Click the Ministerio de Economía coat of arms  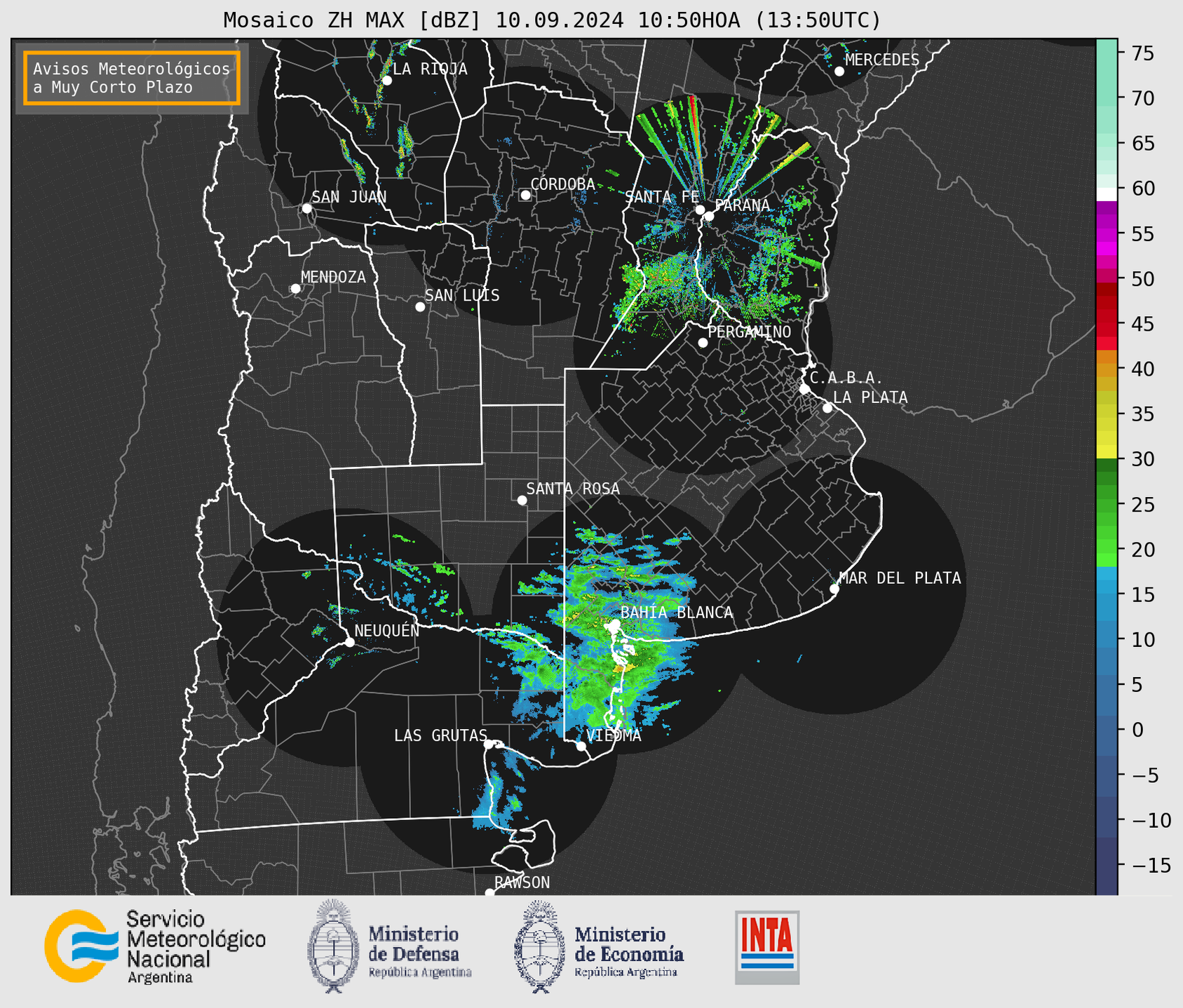(539, 946)
